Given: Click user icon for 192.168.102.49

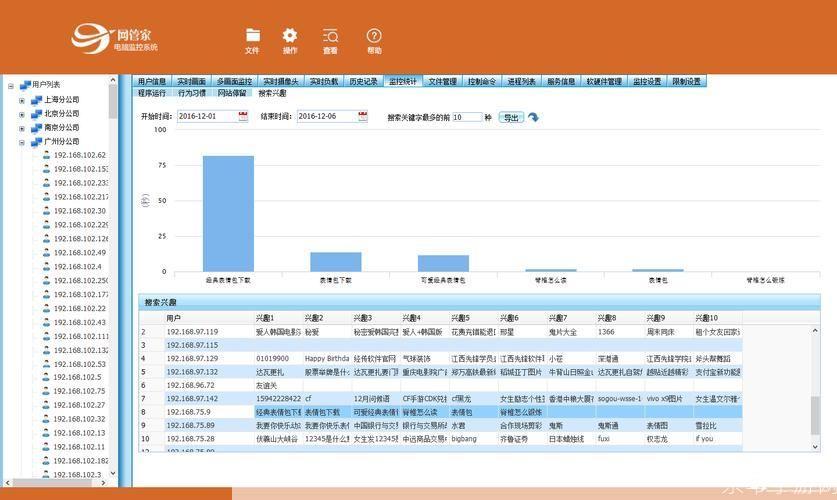Looking at the screenshot, I should pos(46,252).
